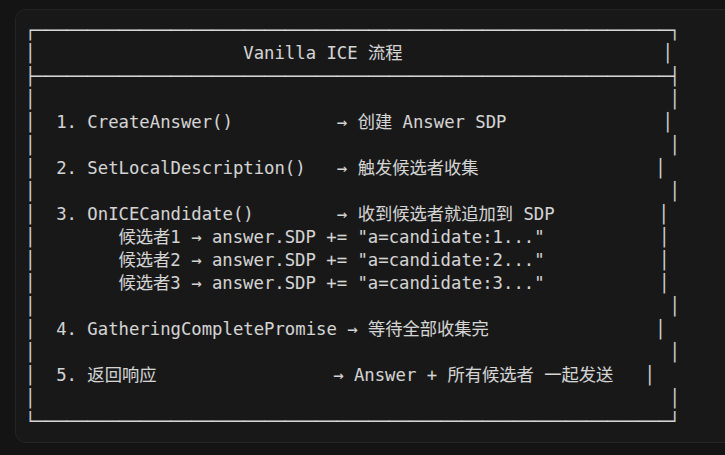Click OnICECandidate() in step 3
Image resolution: width=725 pixels, height=455 pixels.
tap(170, 214)
